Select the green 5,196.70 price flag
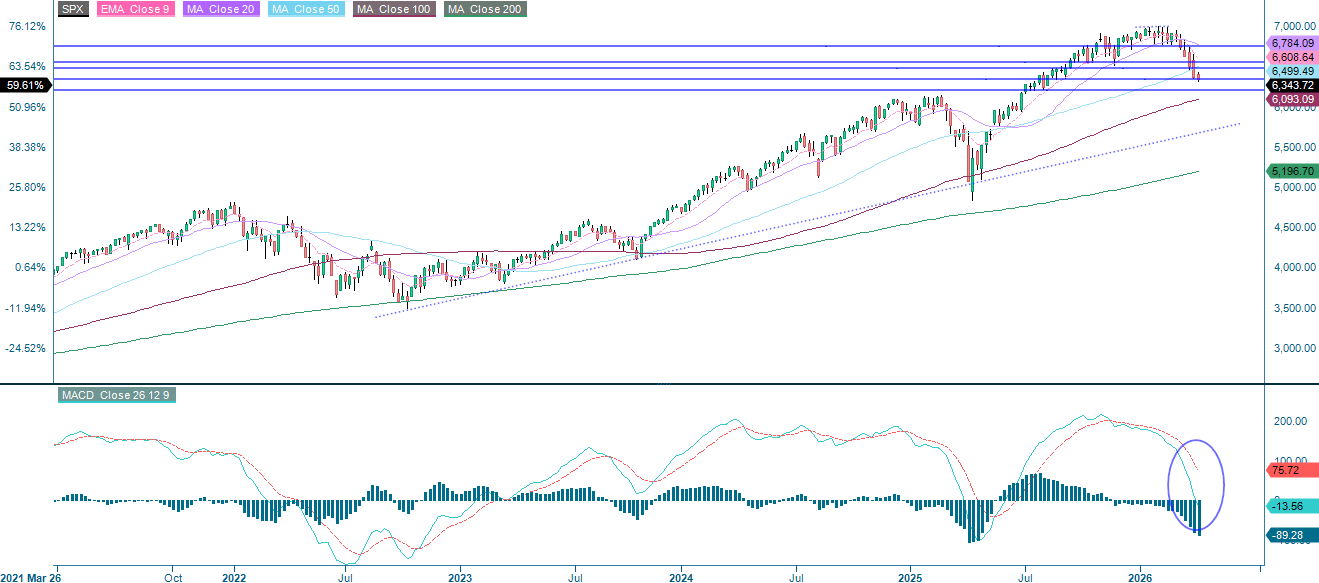This screenshot has width=1319, height=583. [x=1290, y=171]
